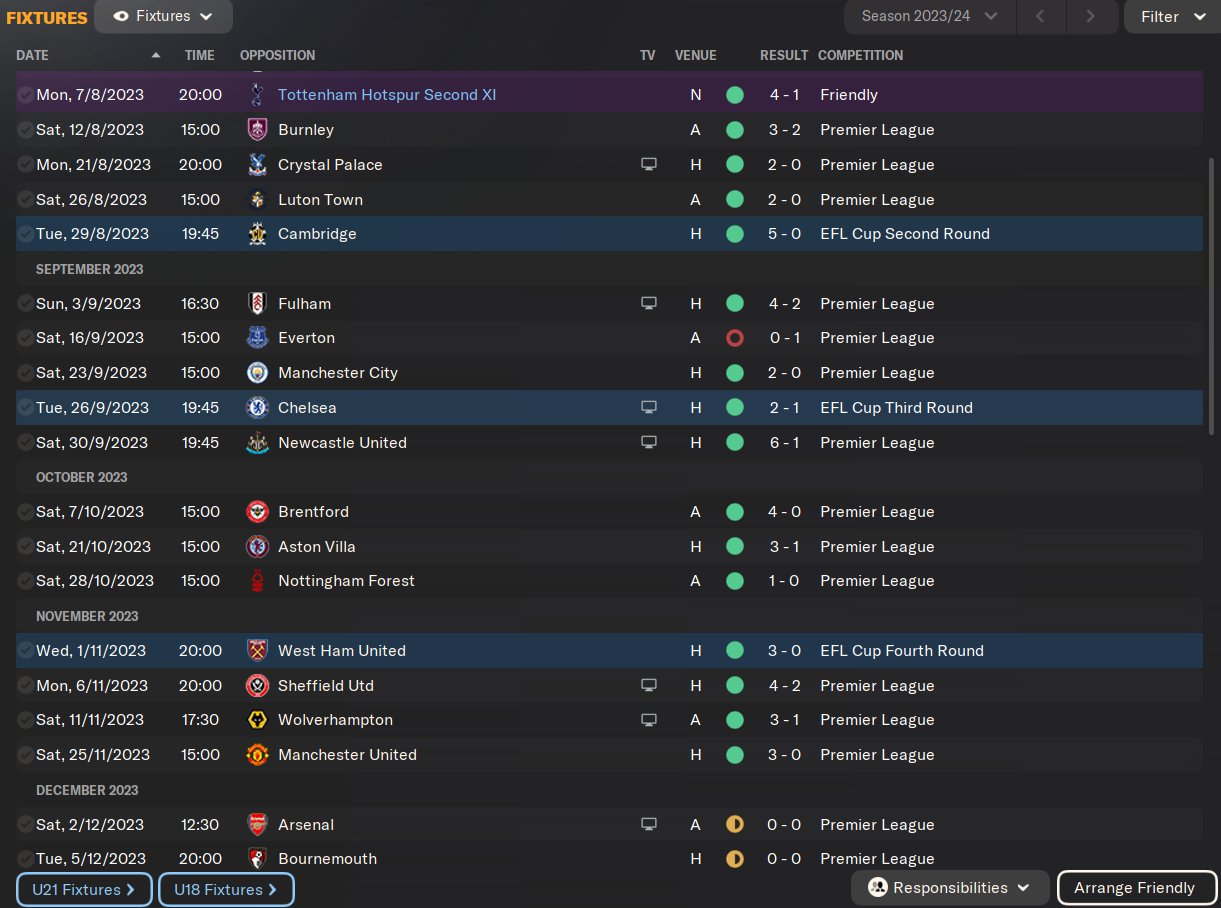This screenshot has width=1221, height=908.
Task: Click the Burnley club crest icon
Action: pyautogui.click(x=257, y=130)
